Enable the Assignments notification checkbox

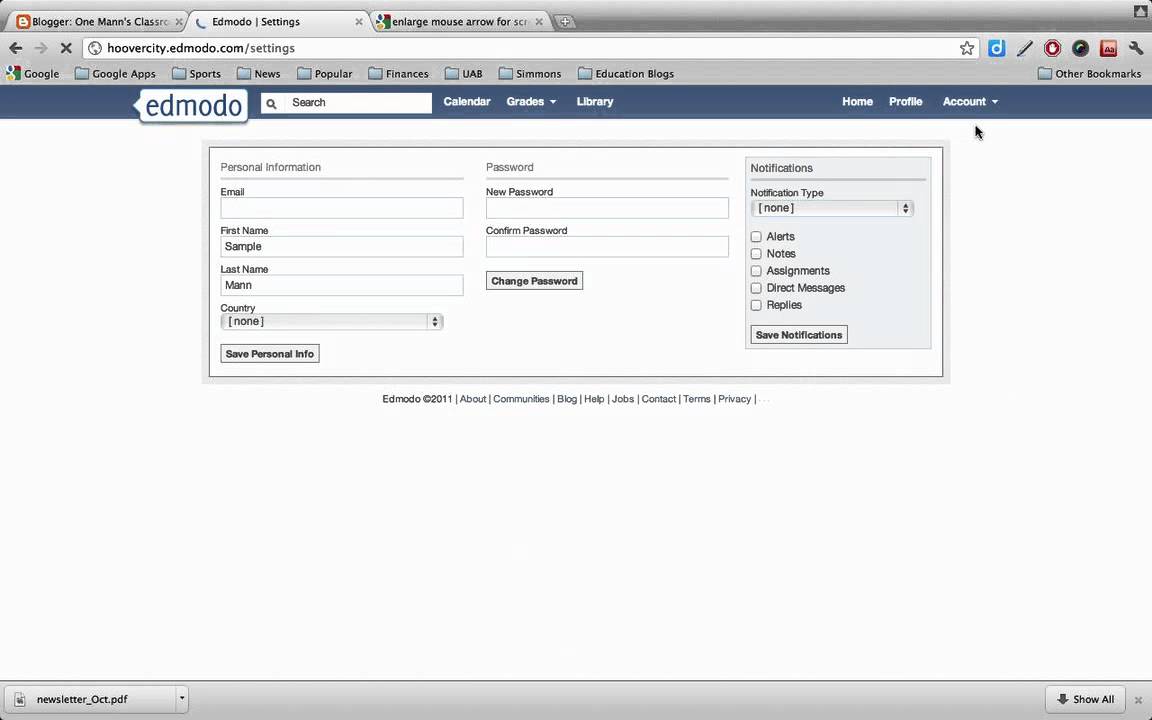(756, 271)
